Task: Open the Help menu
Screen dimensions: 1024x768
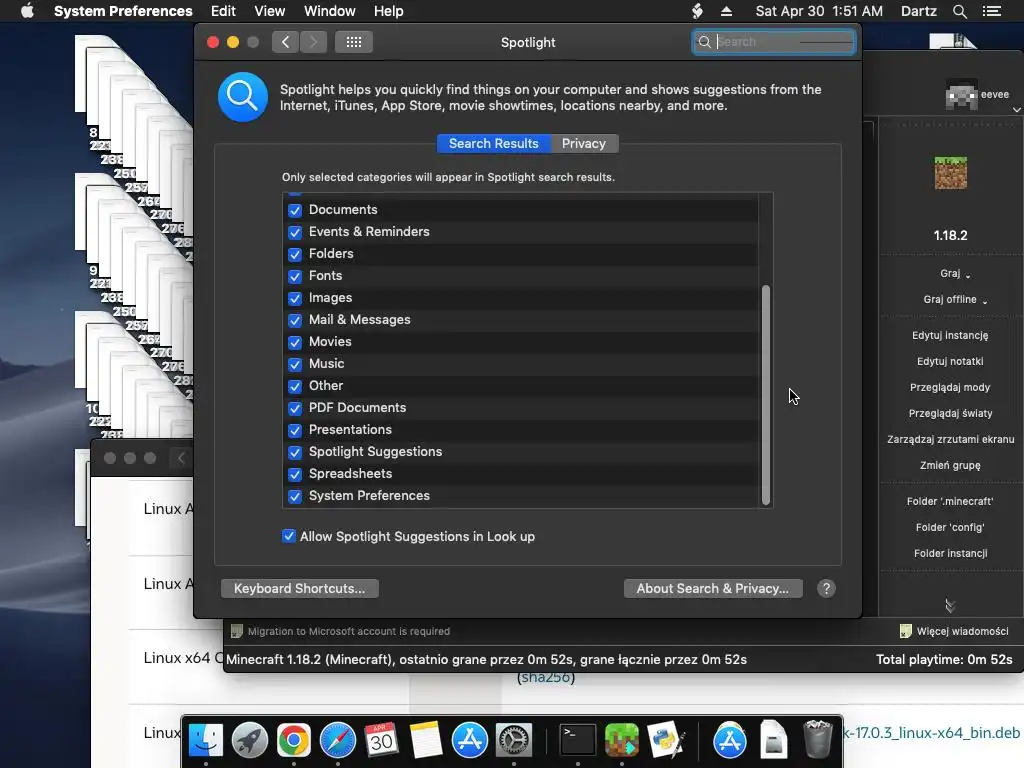Action: pyautogui.click(x=389, y=11)
